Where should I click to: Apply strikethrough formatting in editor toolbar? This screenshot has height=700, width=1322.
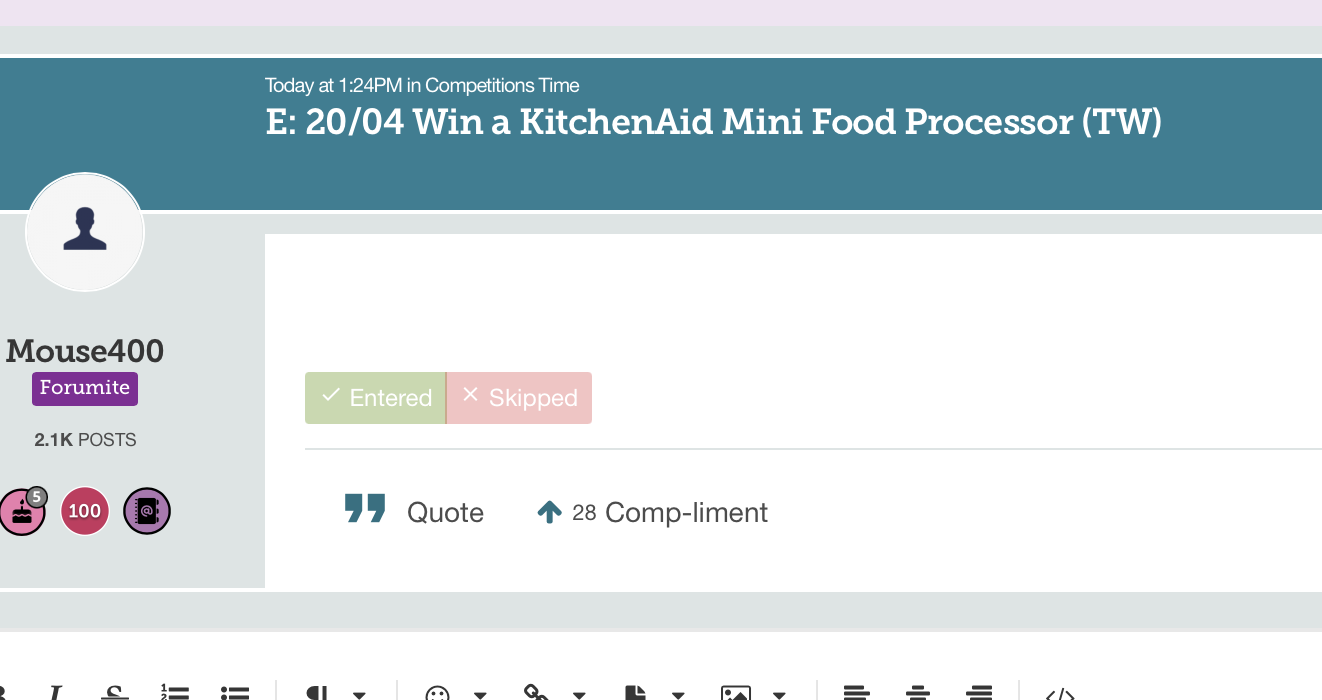[116, 693]
